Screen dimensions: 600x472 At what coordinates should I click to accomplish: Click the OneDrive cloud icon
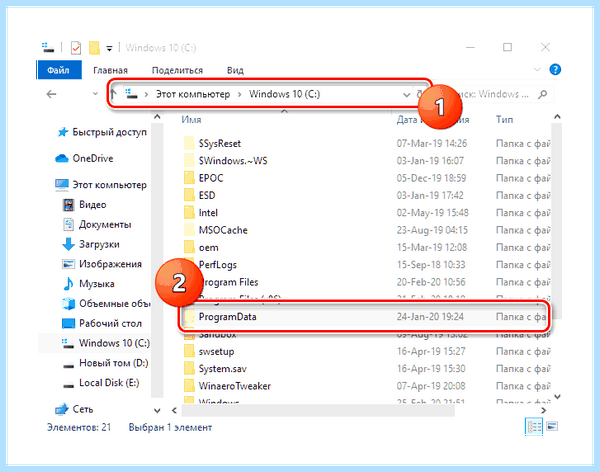[62, 158]
